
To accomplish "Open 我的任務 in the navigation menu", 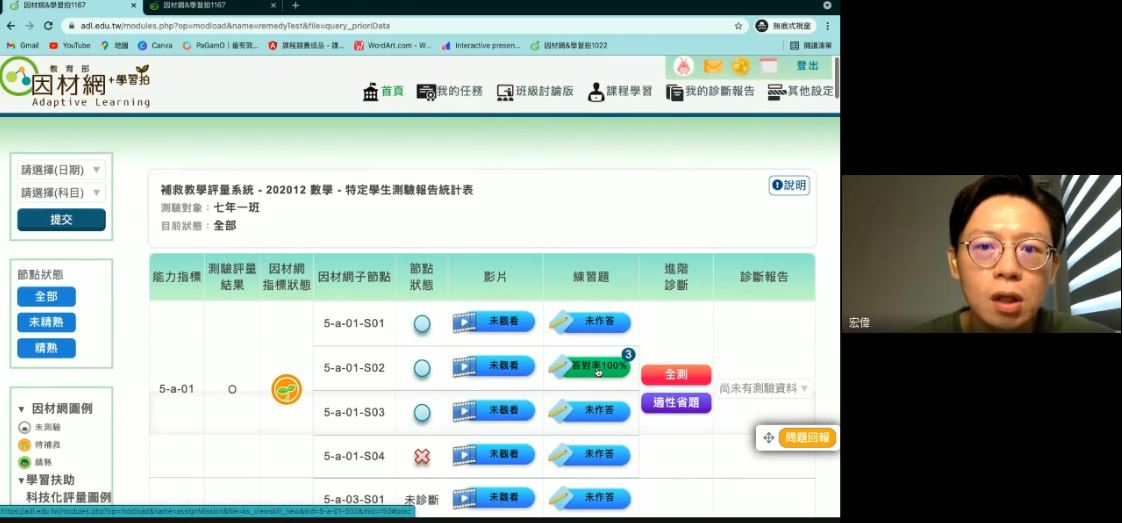I will pyautogui.click(x=449, y=92).
